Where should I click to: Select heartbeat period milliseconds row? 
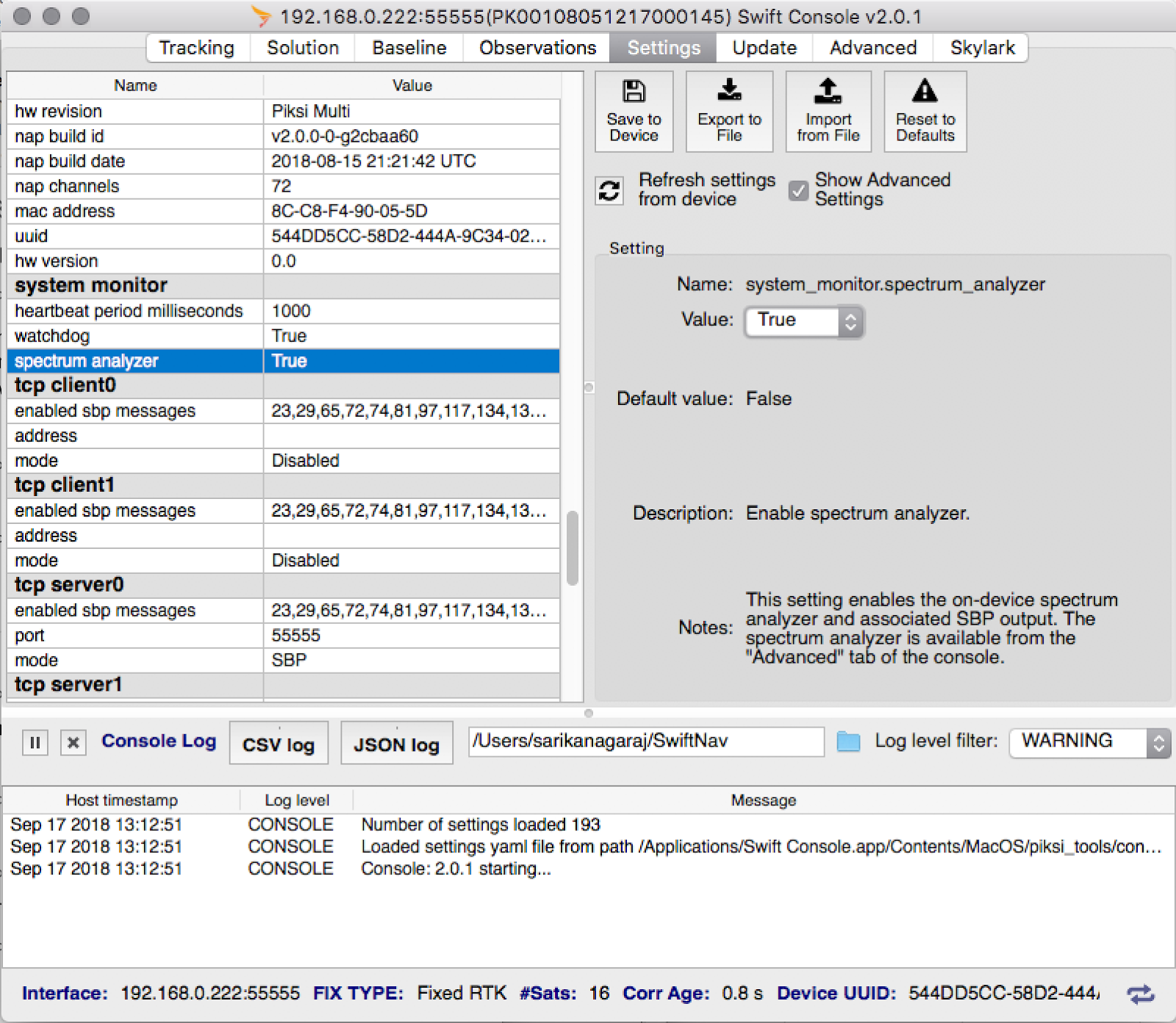click(284, 311)
